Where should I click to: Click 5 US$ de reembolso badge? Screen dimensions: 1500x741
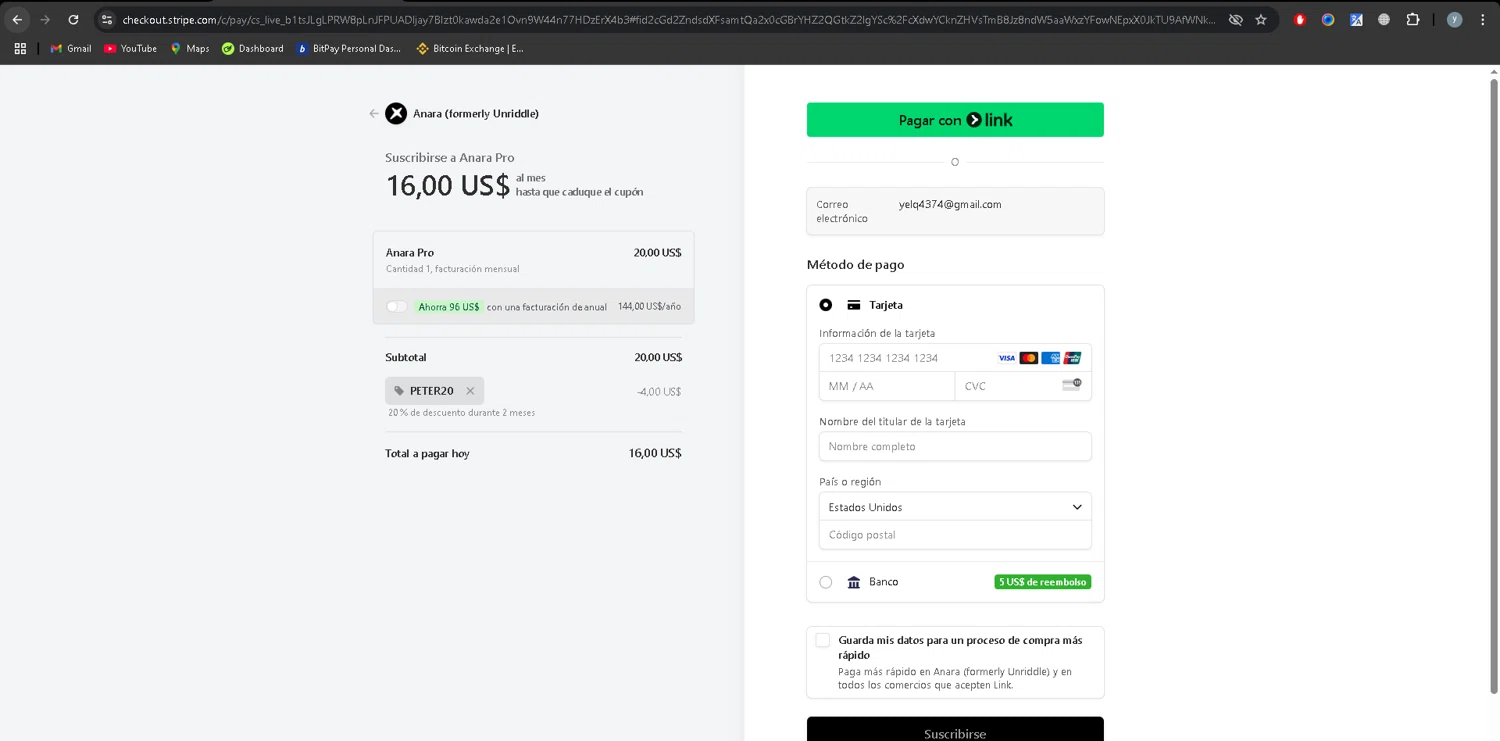coord(1042,582)
